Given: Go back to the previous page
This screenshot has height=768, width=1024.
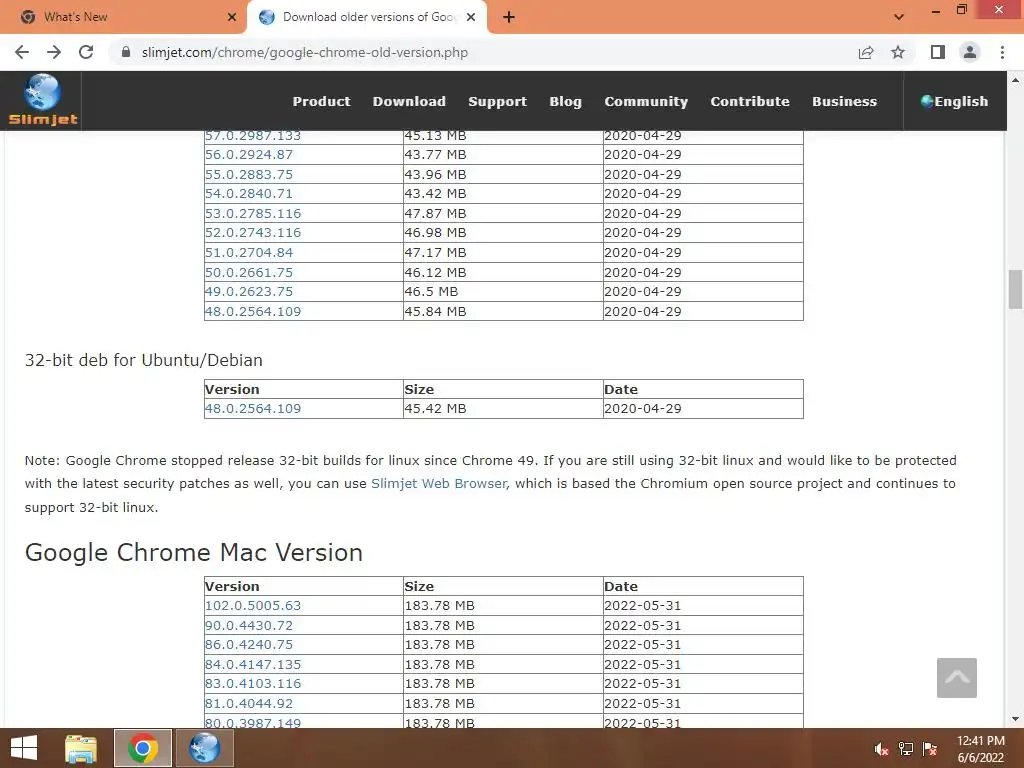Looking at the screenshot, I should tap(22, 52).
